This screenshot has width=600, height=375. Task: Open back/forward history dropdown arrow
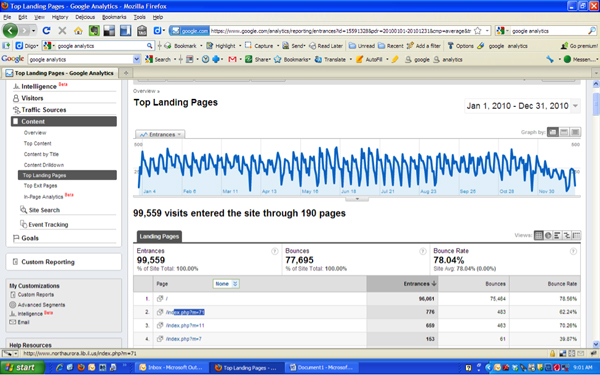pyautogui.click(x=34, y=31)
